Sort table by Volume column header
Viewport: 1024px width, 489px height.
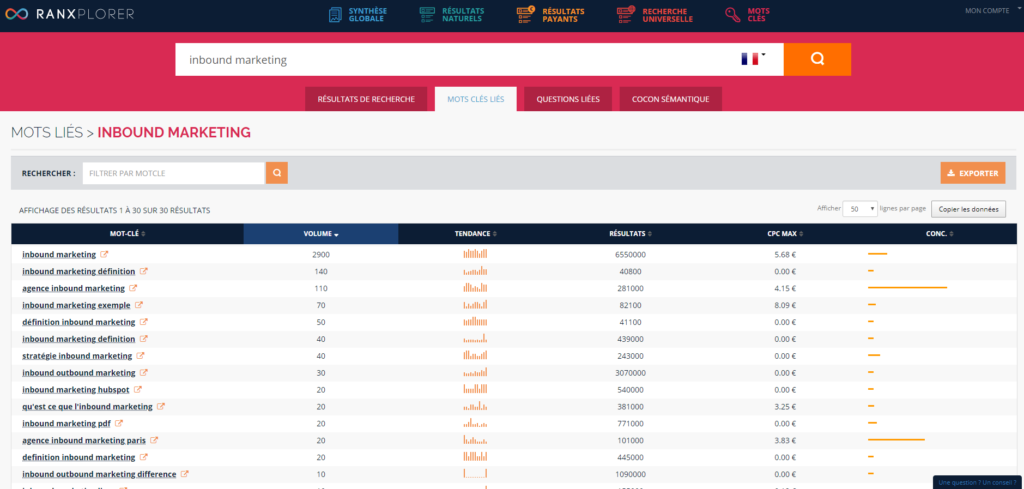[320, 234]
